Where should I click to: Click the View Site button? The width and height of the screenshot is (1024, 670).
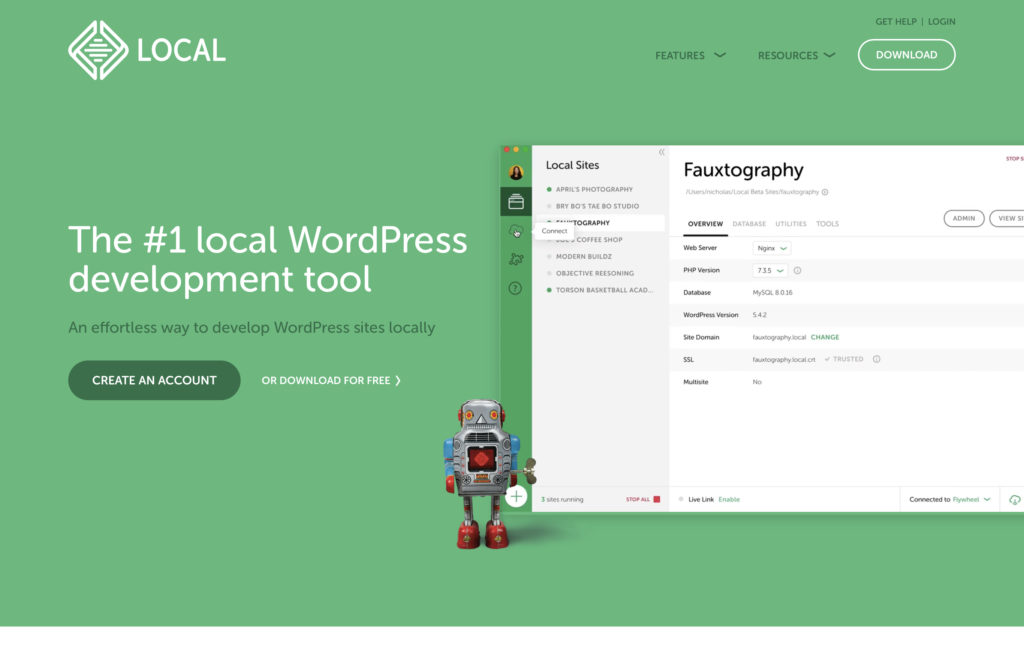tap(1007, 218)
